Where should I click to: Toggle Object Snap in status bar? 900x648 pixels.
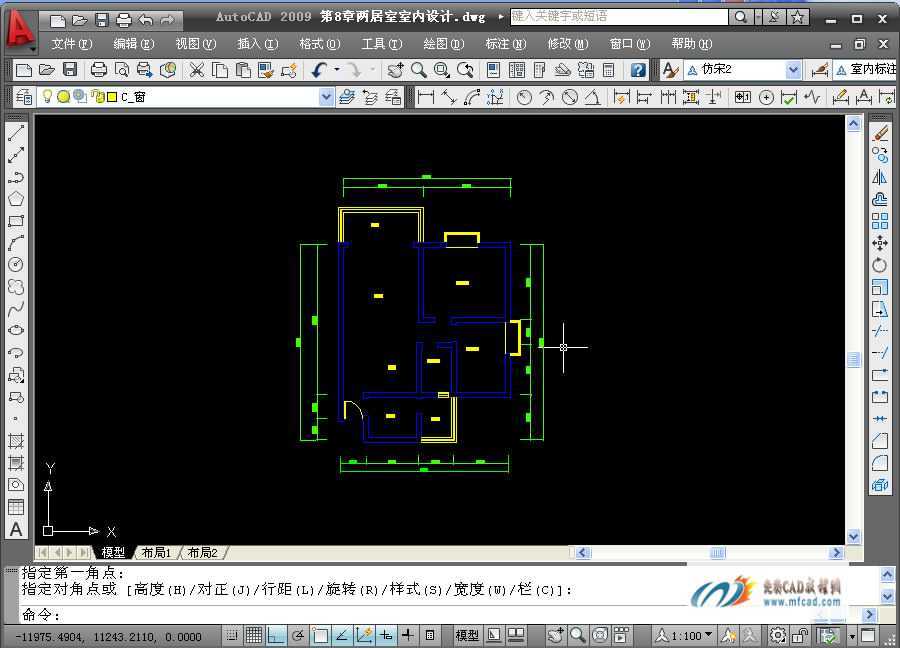coord(320,635)
